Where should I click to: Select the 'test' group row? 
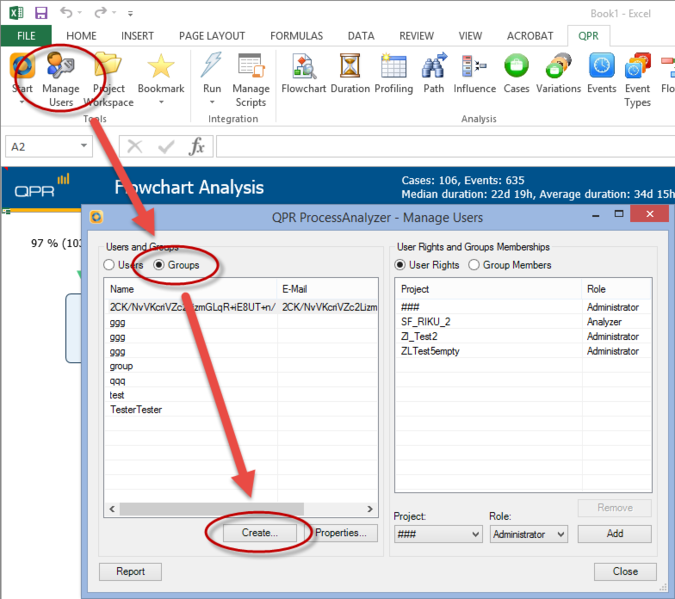point(241,394)
